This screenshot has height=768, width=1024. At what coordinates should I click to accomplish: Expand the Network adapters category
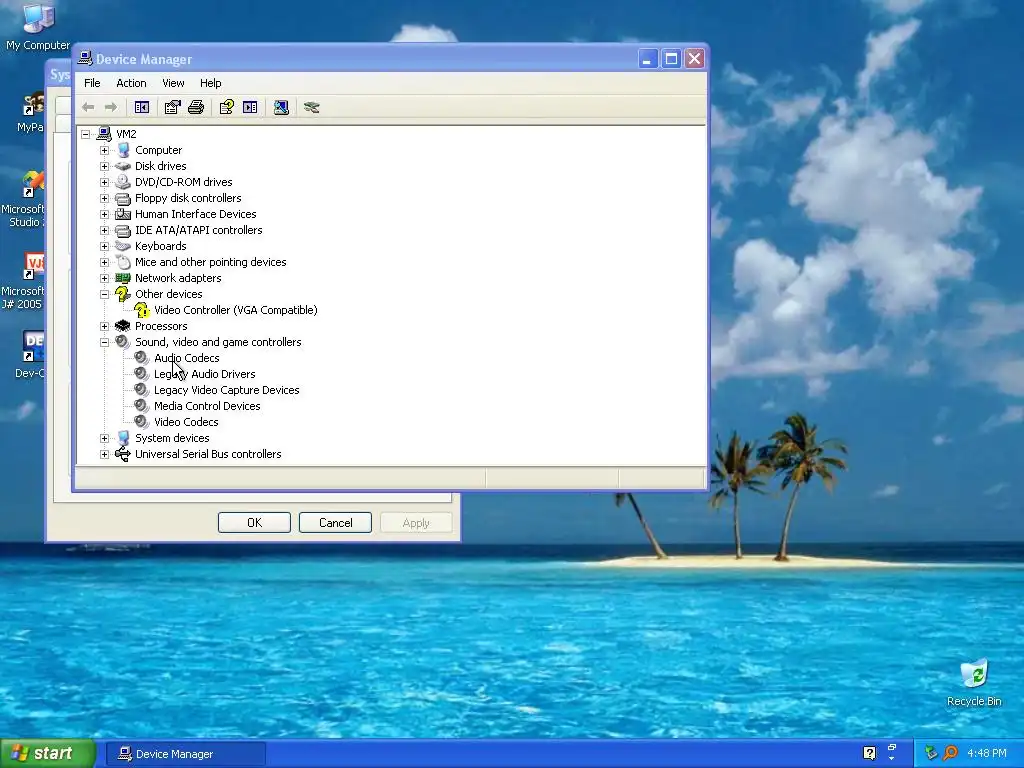104,278
